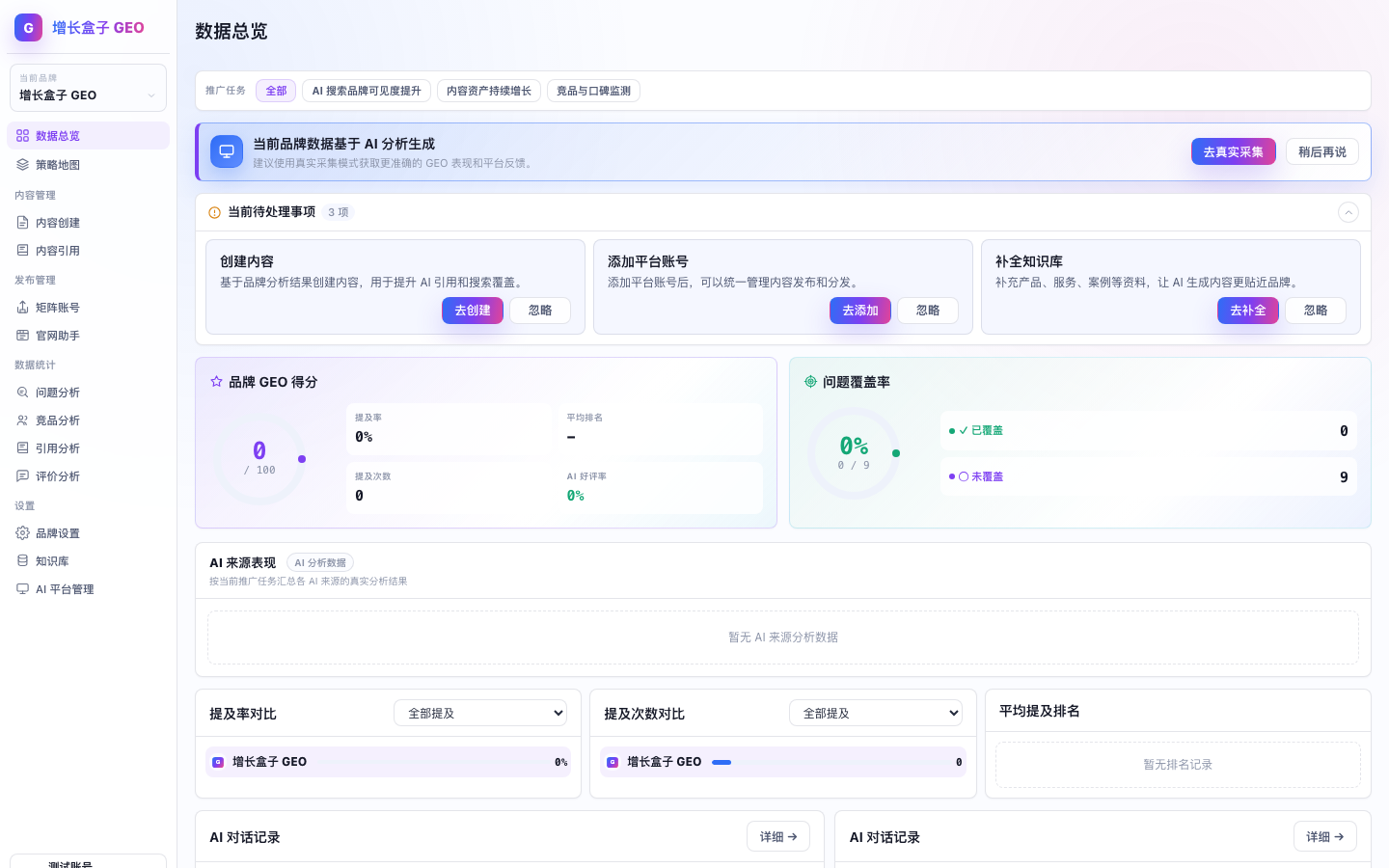Click the 引用分析 icon in sidebar
The width and height of the screenshot is (1389, 868).
(x=22, y=448)
